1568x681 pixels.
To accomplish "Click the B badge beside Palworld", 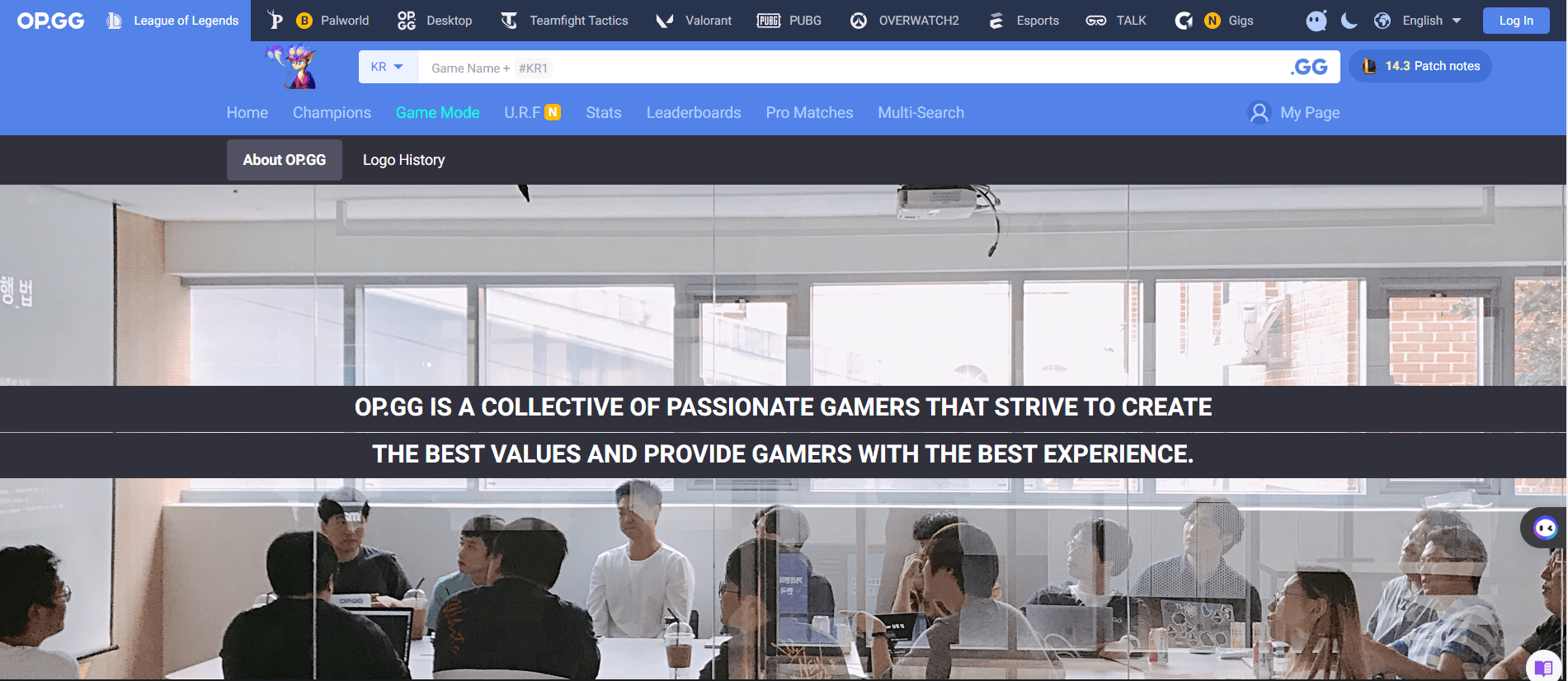I will coord(304,21).
